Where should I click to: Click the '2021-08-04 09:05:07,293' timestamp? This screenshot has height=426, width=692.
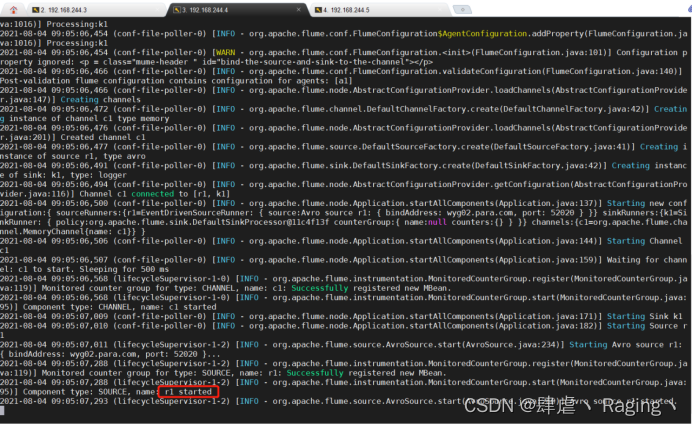(x=54, y=401)
